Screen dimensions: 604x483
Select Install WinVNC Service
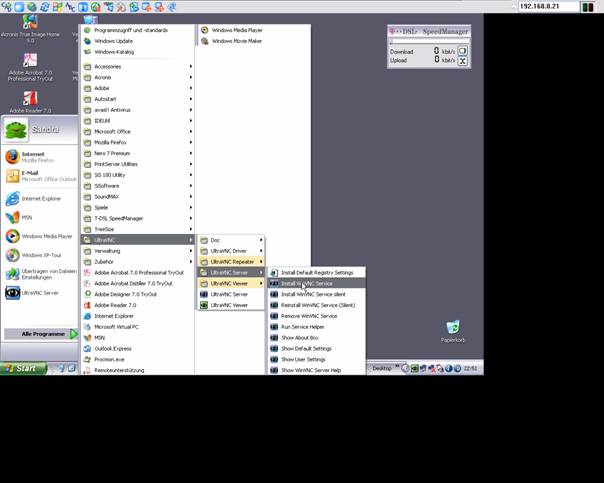click(317, 283)
